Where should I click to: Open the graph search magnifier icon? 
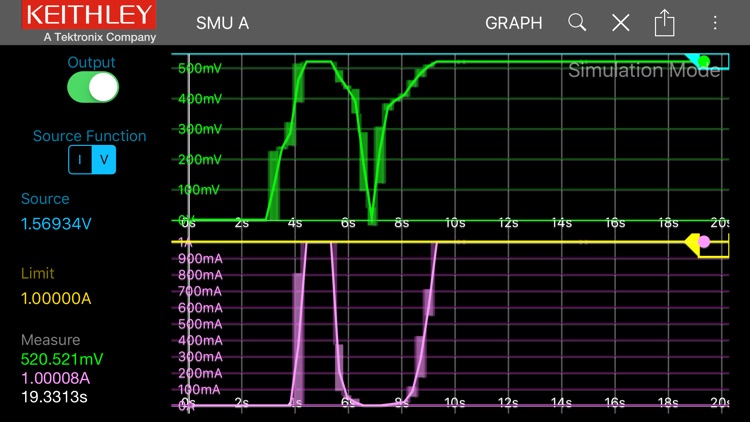click(577, 22)
